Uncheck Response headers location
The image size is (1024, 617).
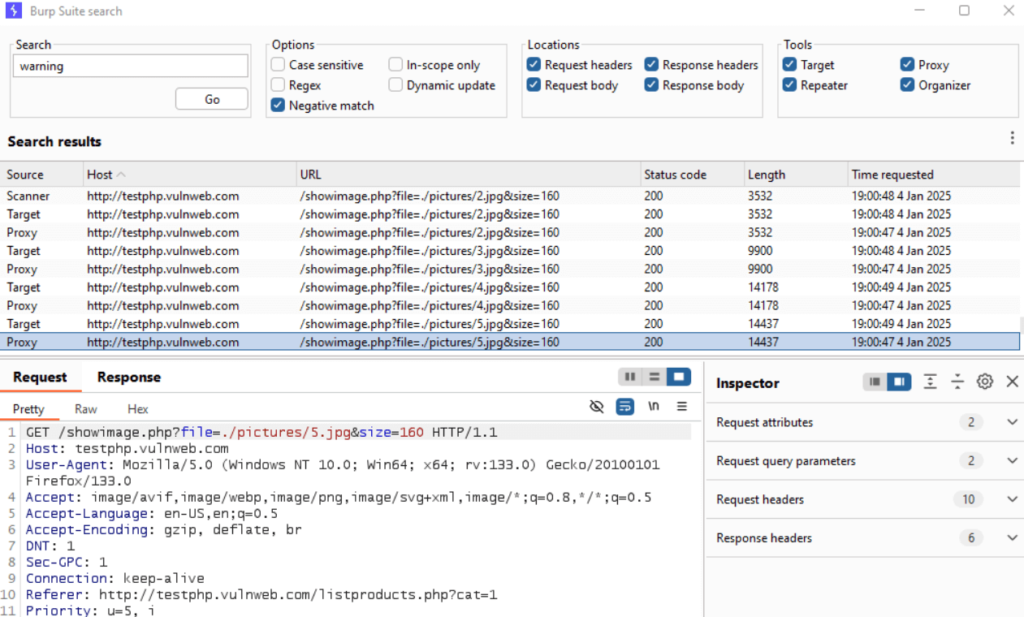coord(652,65)
